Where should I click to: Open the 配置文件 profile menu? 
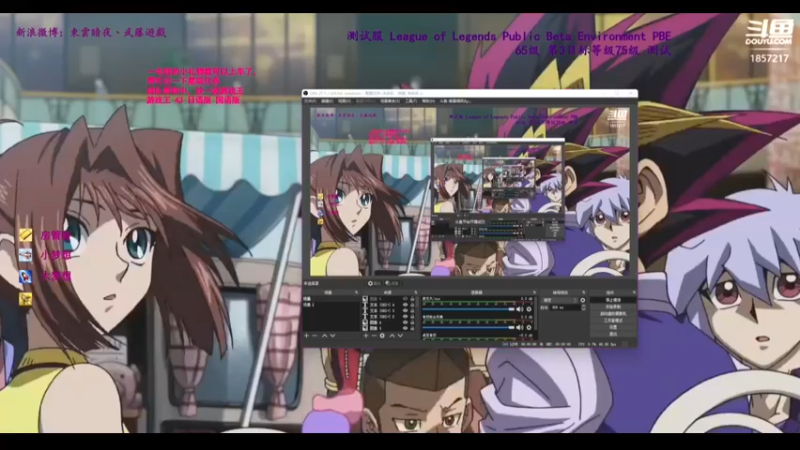(x=365, y=101)
